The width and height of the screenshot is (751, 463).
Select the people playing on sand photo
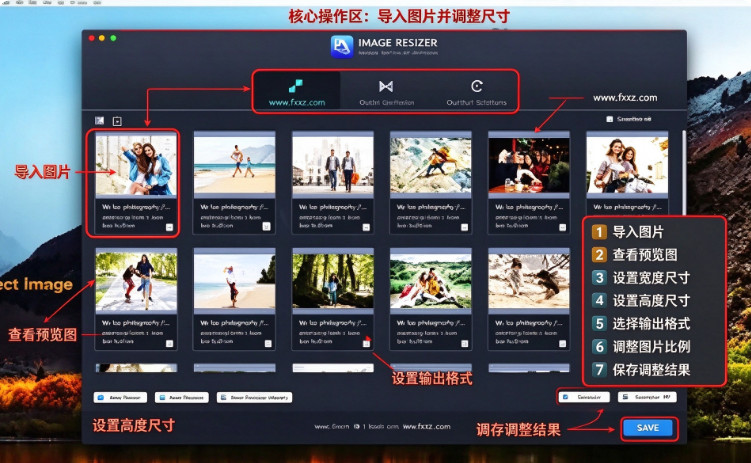529,282
